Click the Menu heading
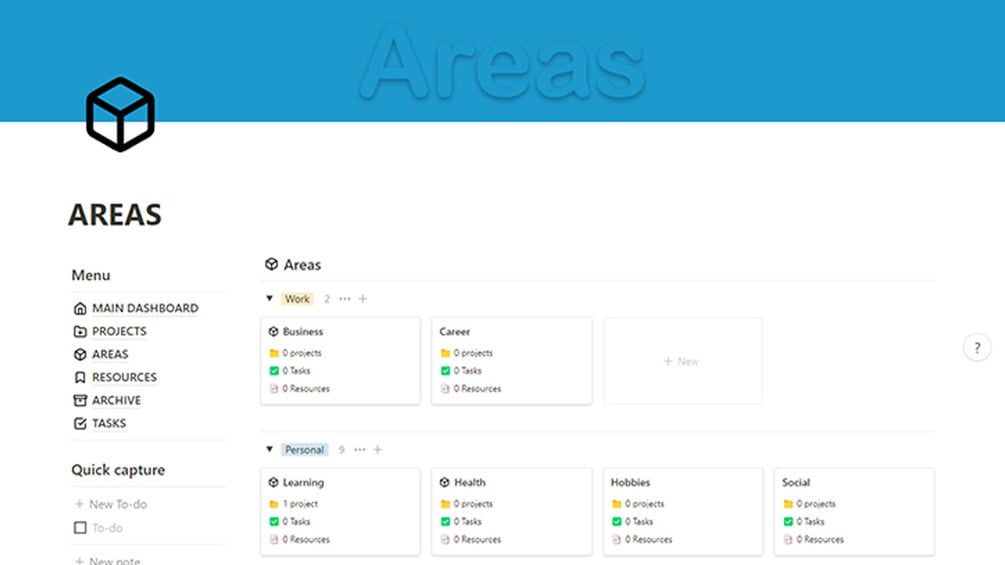Image resolution: width=1005 pixels, height=565 pixels. (91, 275)
